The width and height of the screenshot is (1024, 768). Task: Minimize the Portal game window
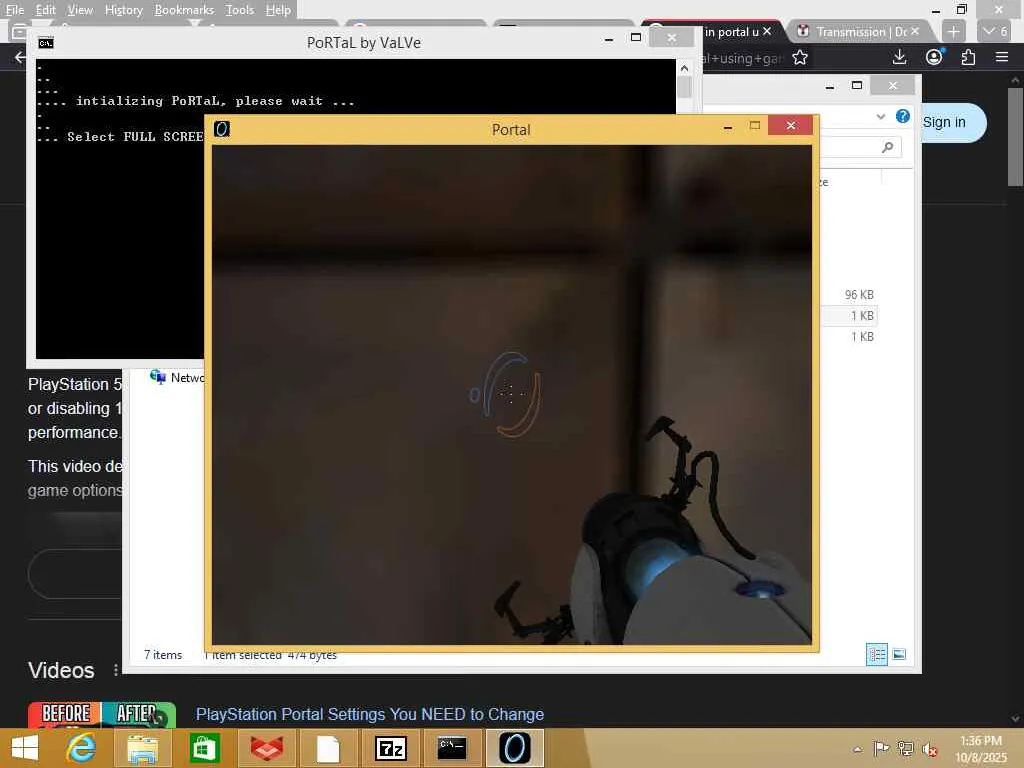tap(728, 126)
